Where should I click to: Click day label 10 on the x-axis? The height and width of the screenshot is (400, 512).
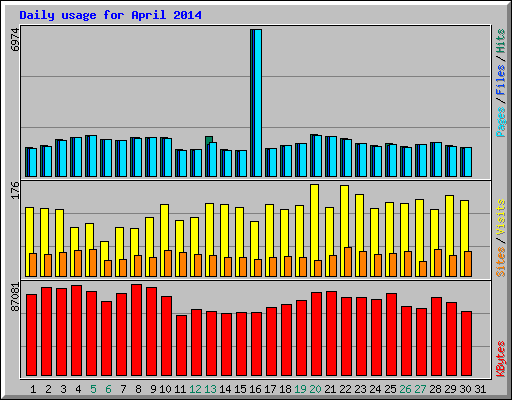pos(165,389)
